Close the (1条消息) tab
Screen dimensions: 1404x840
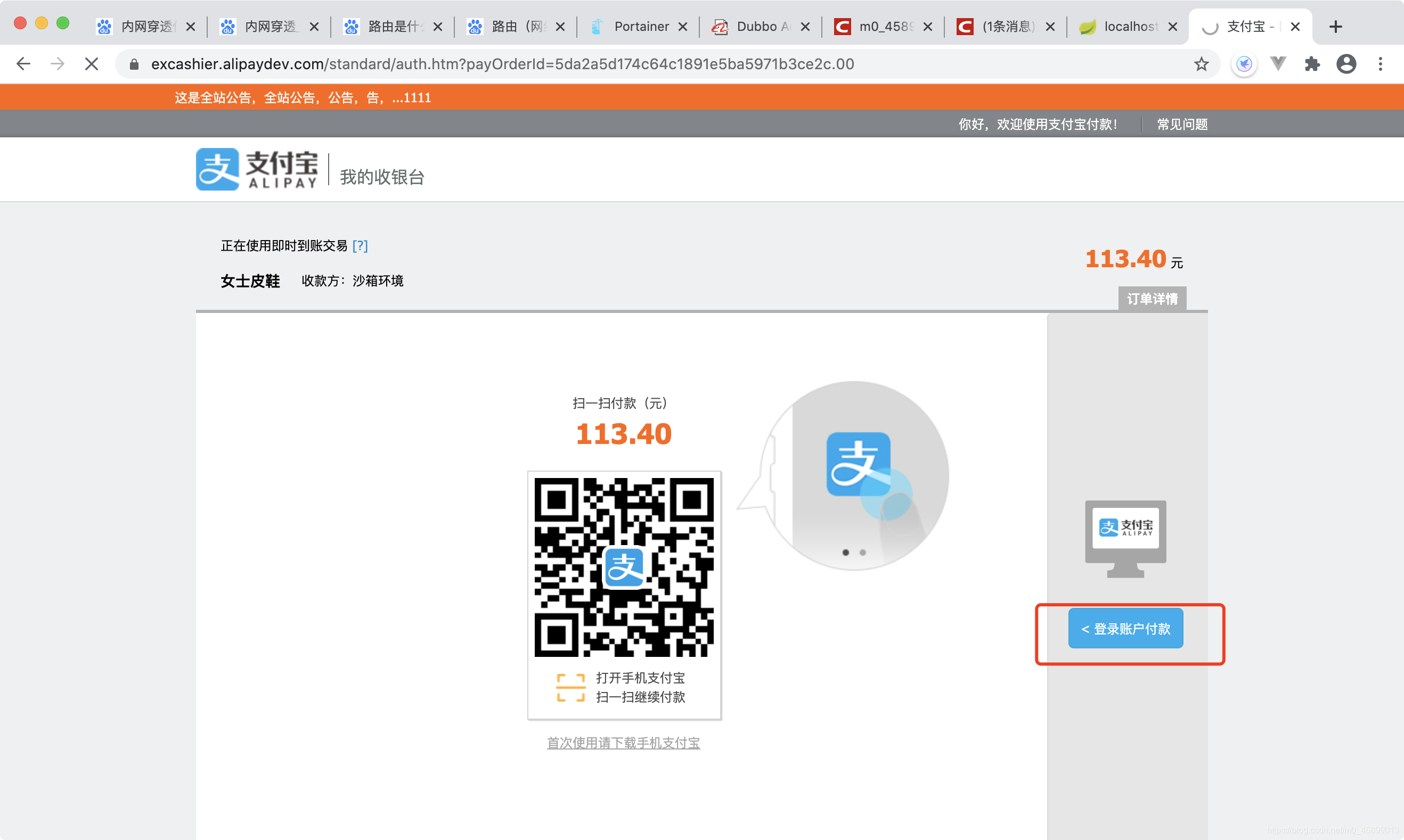1049,27
